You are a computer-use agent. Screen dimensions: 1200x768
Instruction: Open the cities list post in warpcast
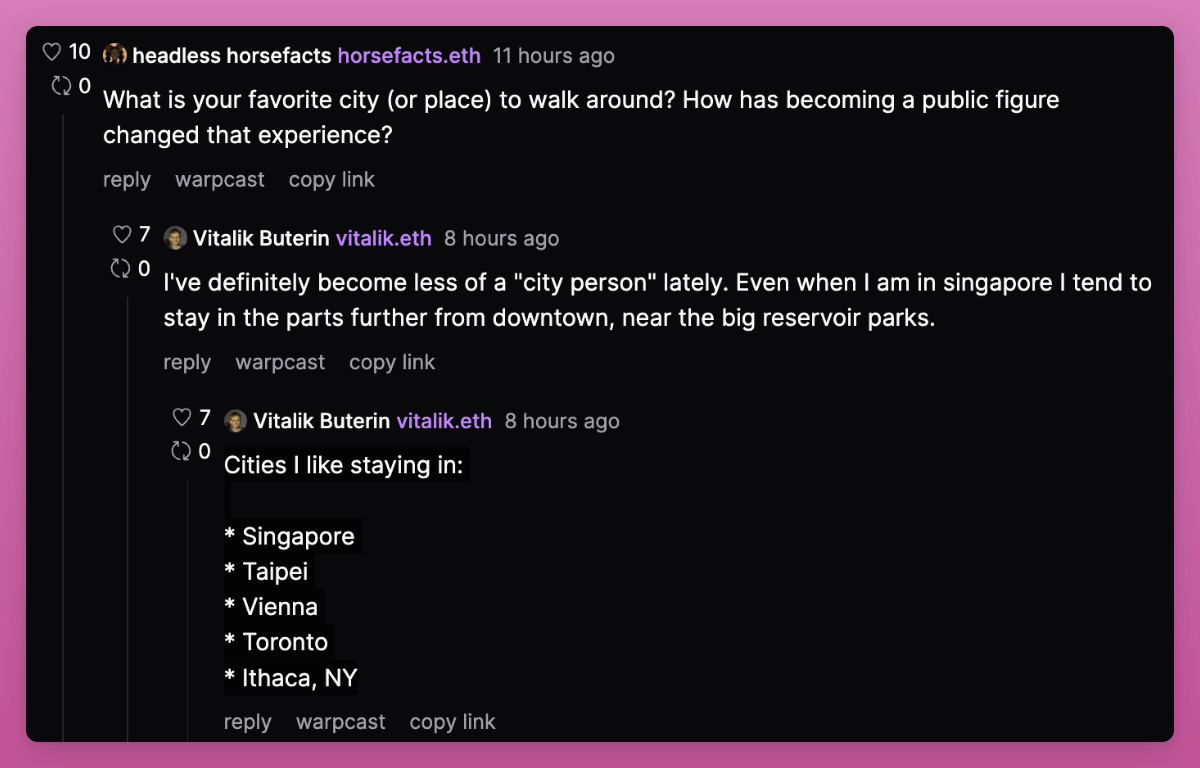[341, 722]
